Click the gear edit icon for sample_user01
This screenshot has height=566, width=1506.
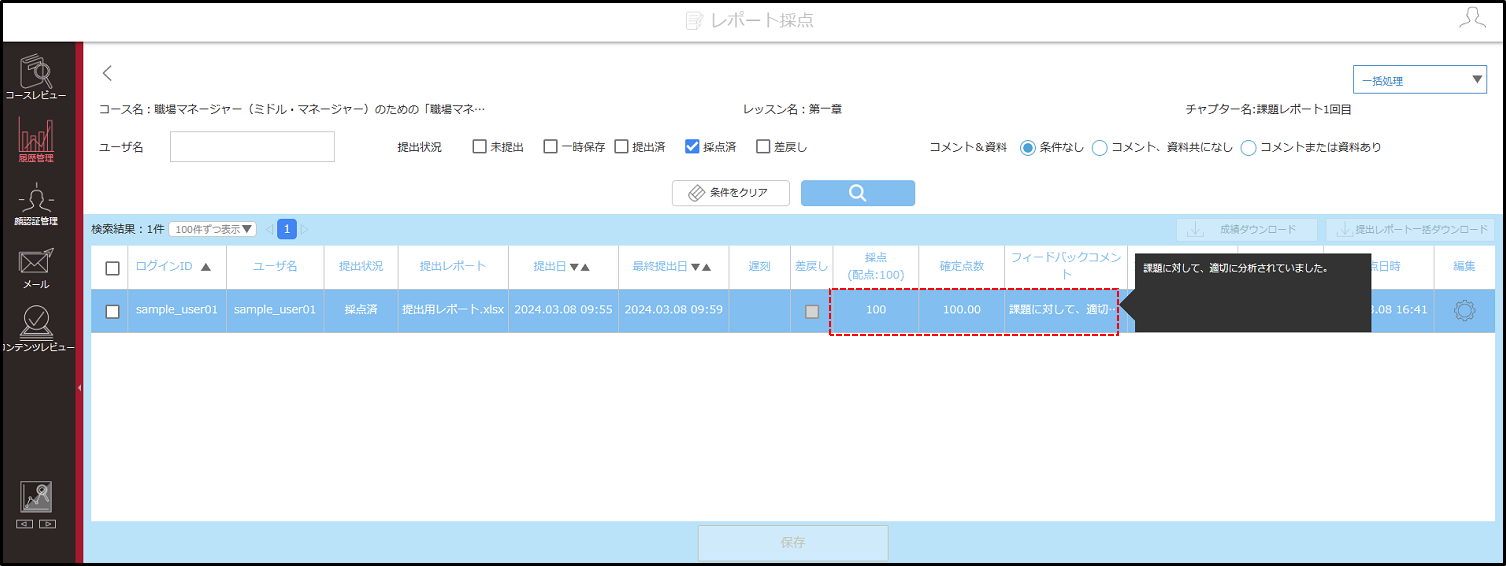[1464, 310]
